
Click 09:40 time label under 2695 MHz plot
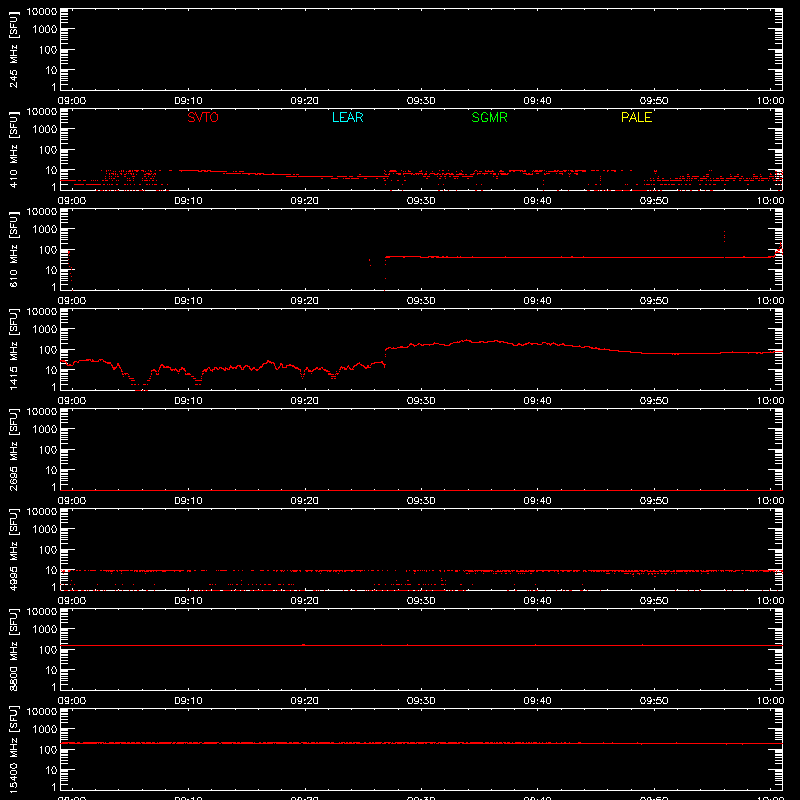(537, 501)
